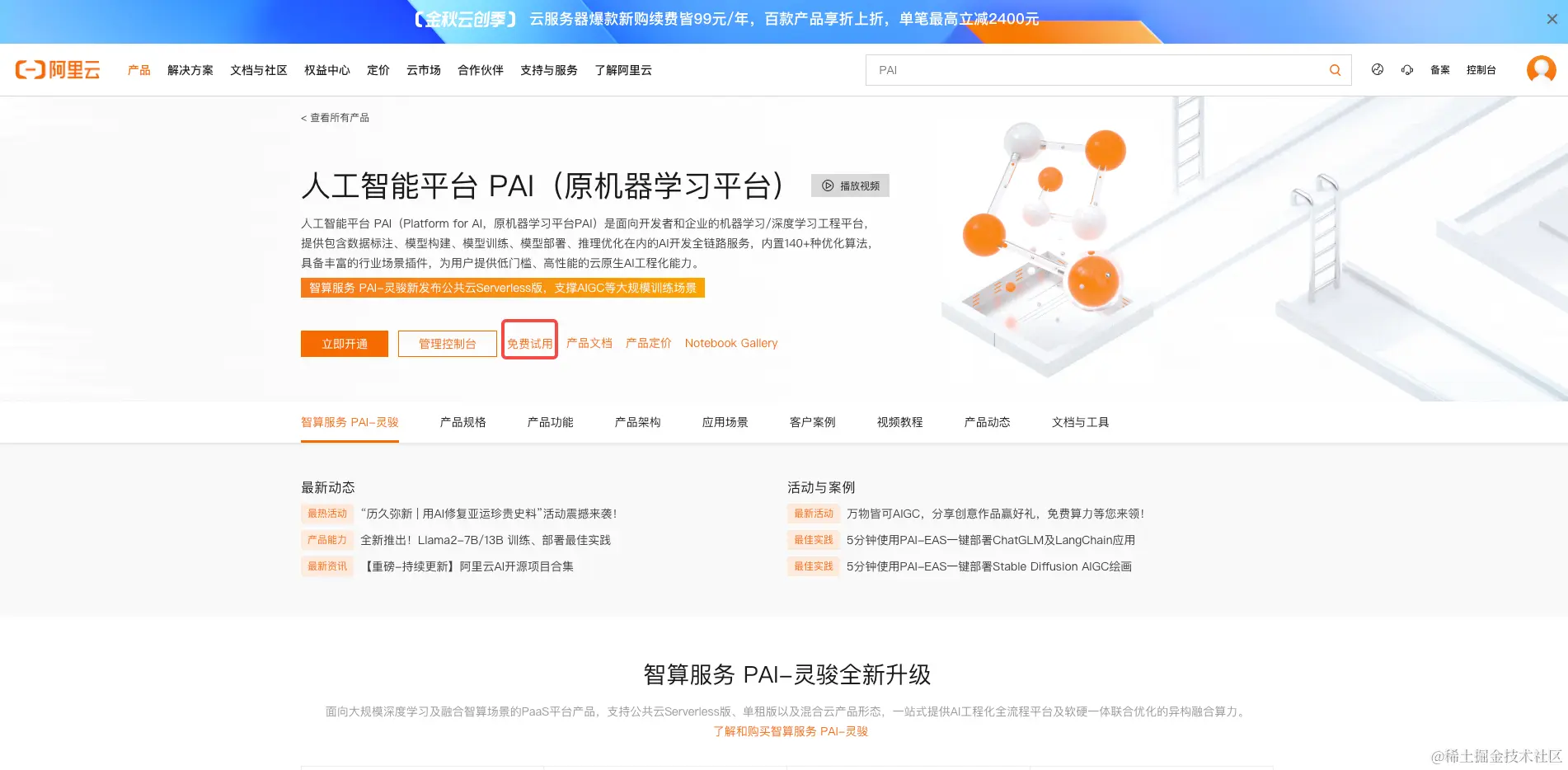1568x770 pixels.
Task: Click the 最佳实践 tag beside Stable Diffusion article
Action: (x=814, y=566)
